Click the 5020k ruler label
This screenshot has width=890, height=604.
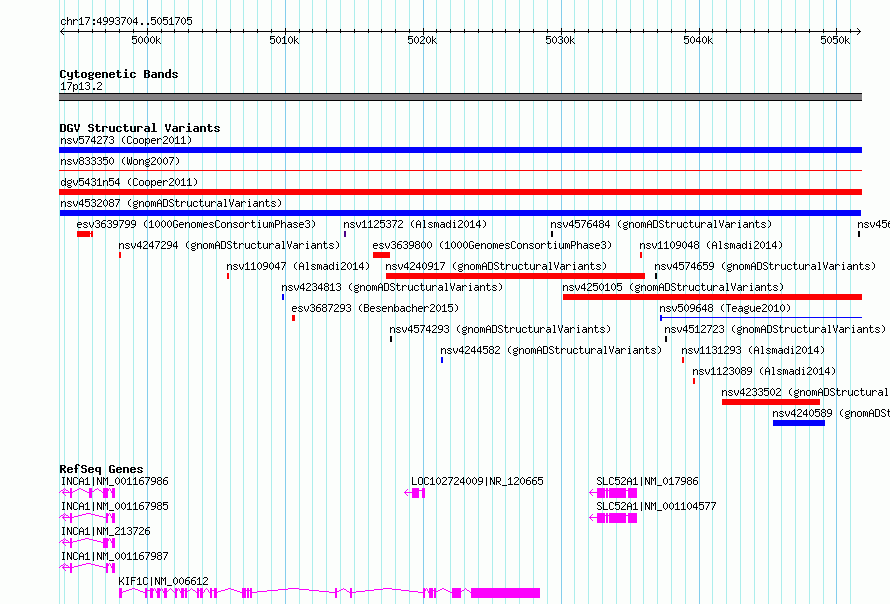422,40
